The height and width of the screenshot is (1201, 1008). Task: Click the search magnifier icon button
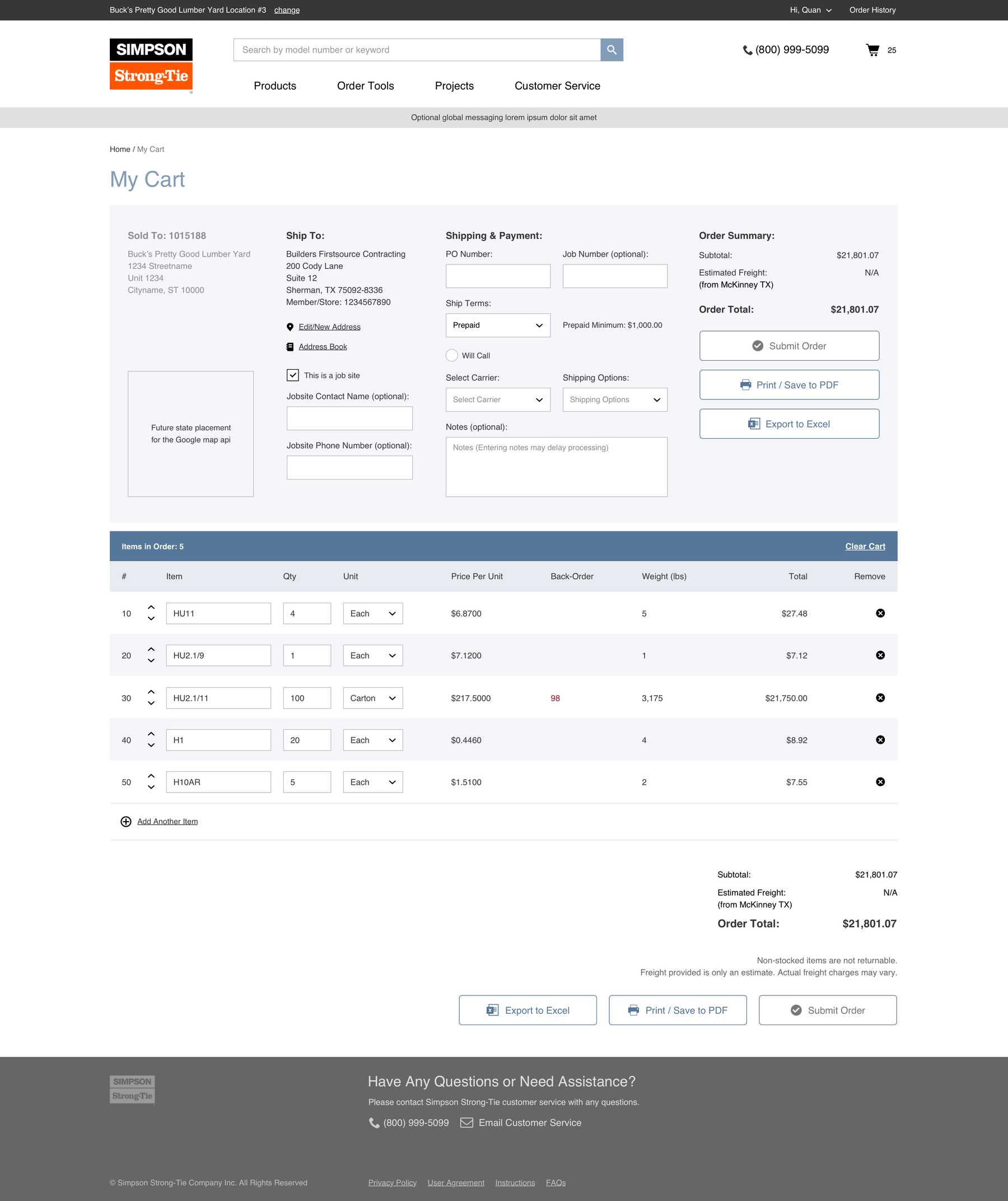[611, 50]
